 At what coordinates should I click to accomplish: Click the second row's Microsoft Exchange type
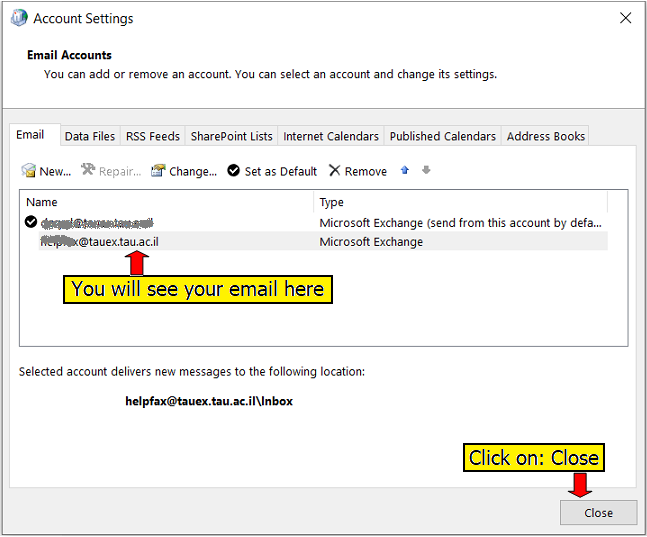coord(371,241)
